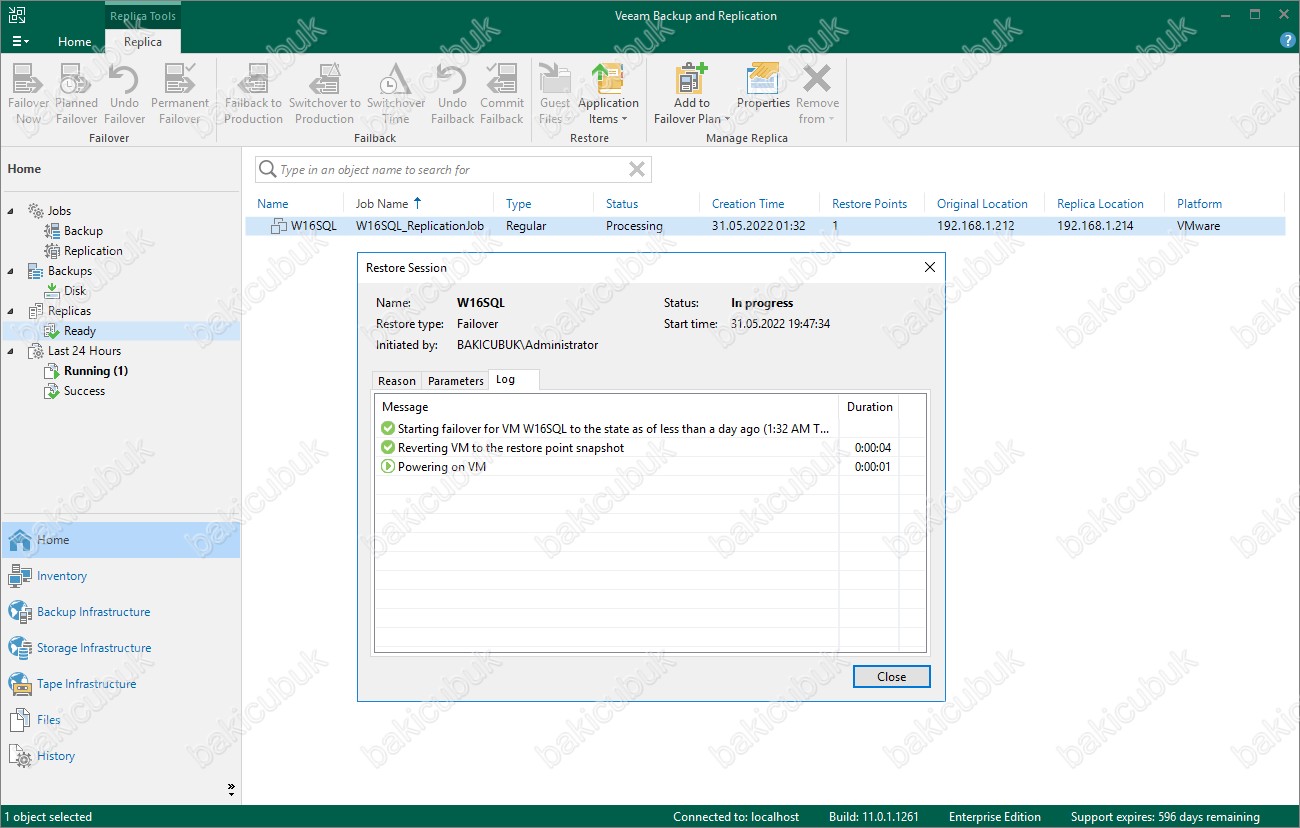Image resolution: width=1300 pixels, height=828 pixels.
Task: Collapse the Replicas tree node
Action: 12,311
